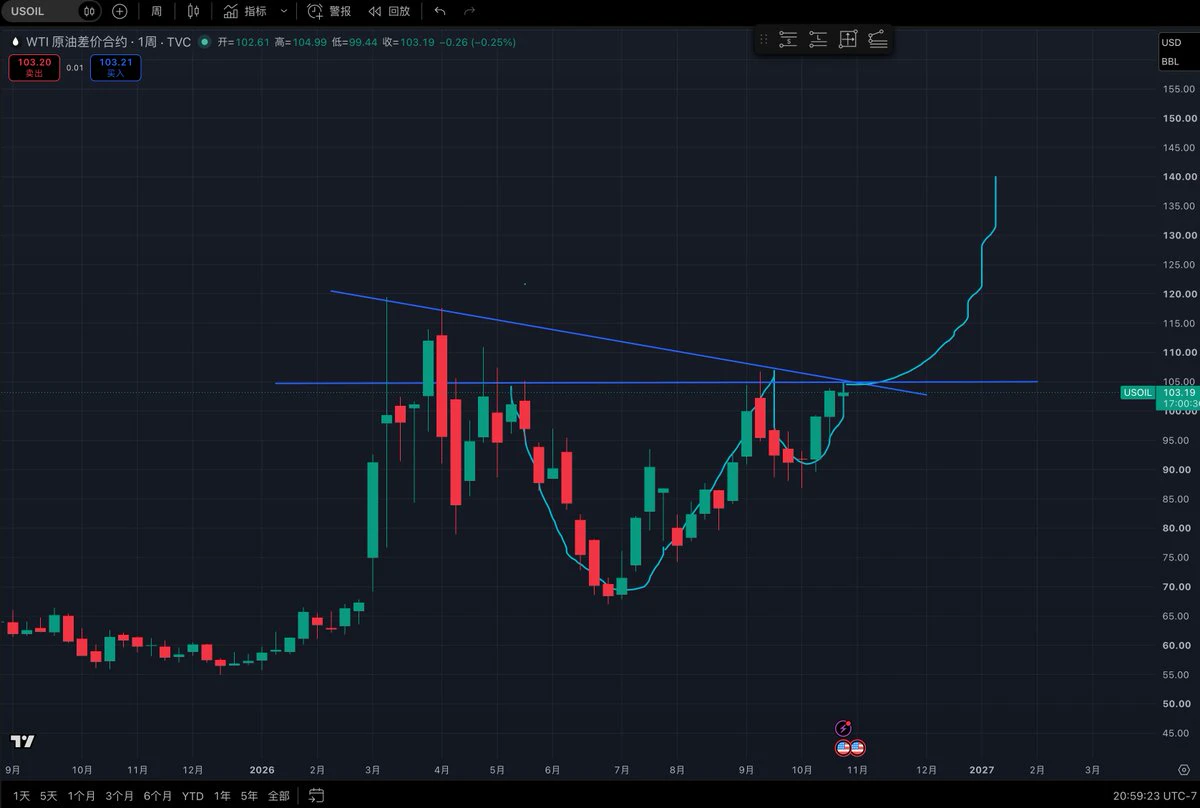1200x808 pixels.
Task: Expand the indicator templates dropdown arrow
Action: pyautogui.click(x=284, y=11)
